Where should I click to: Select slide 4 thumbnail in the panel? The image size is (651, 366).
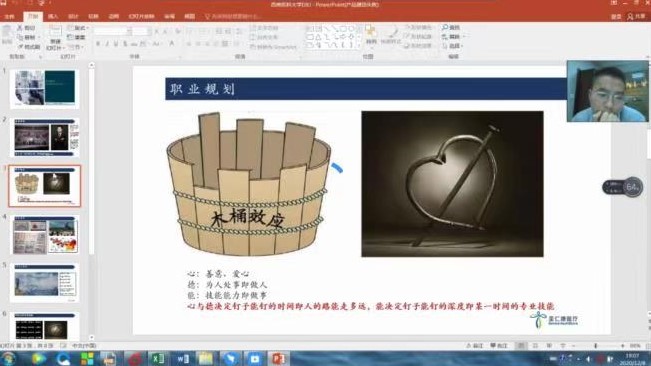point(45,235)
